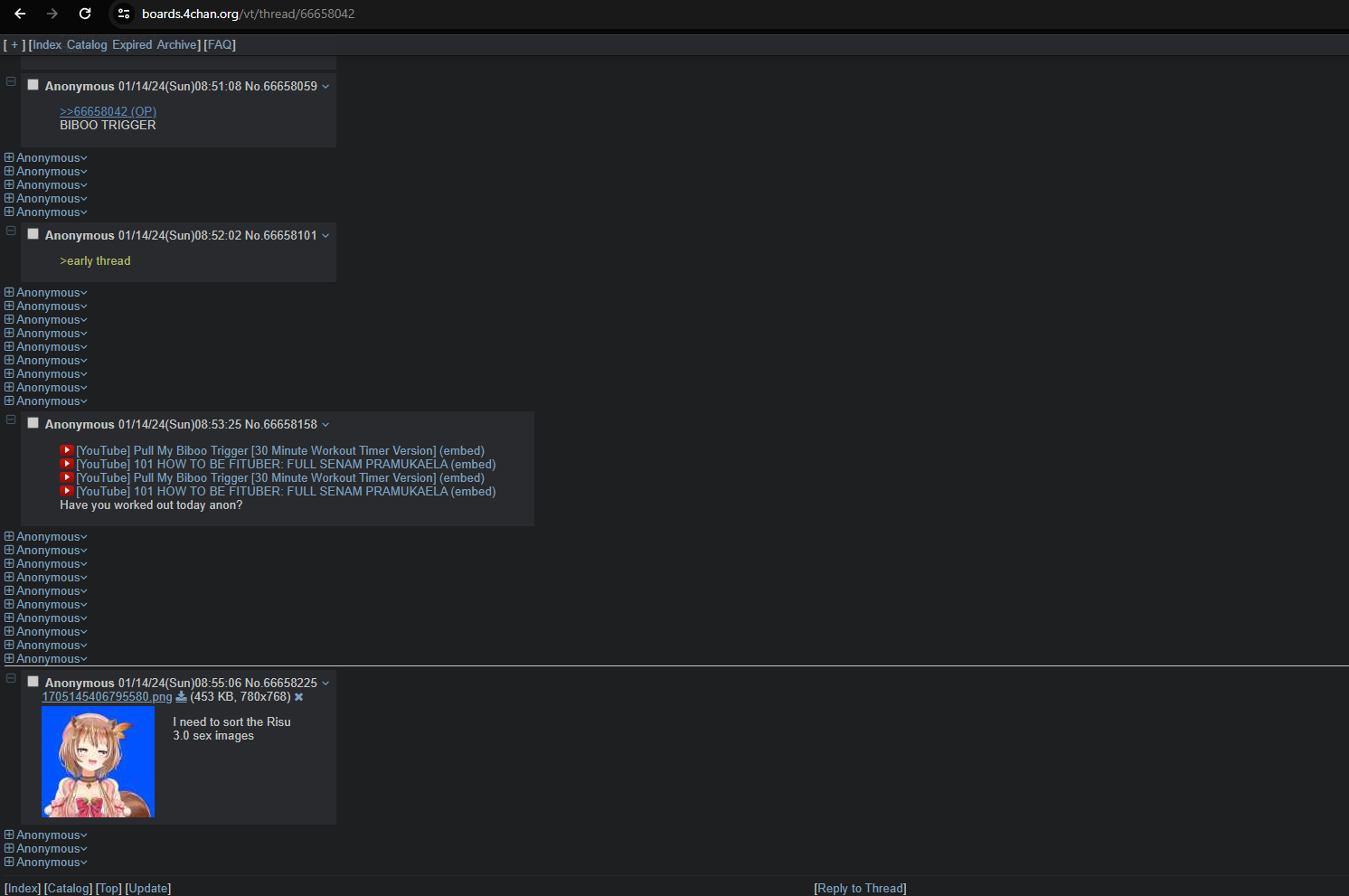Download the 1705145406795580.png file via download icon
The image size is (1349, 896).
pos(181,697)
